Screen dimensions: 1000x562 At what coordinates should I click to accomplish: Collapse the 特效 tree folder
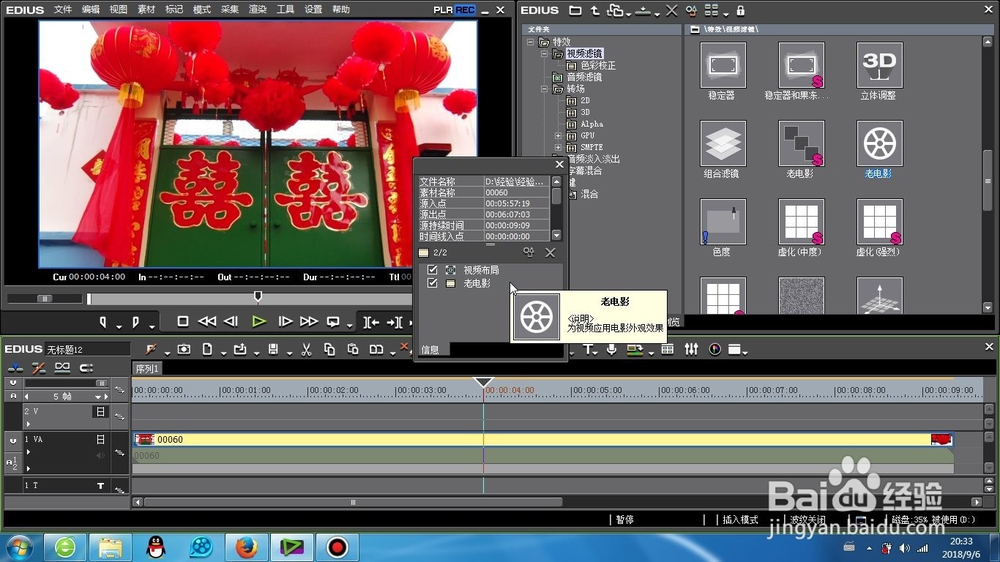click(530, 42)
